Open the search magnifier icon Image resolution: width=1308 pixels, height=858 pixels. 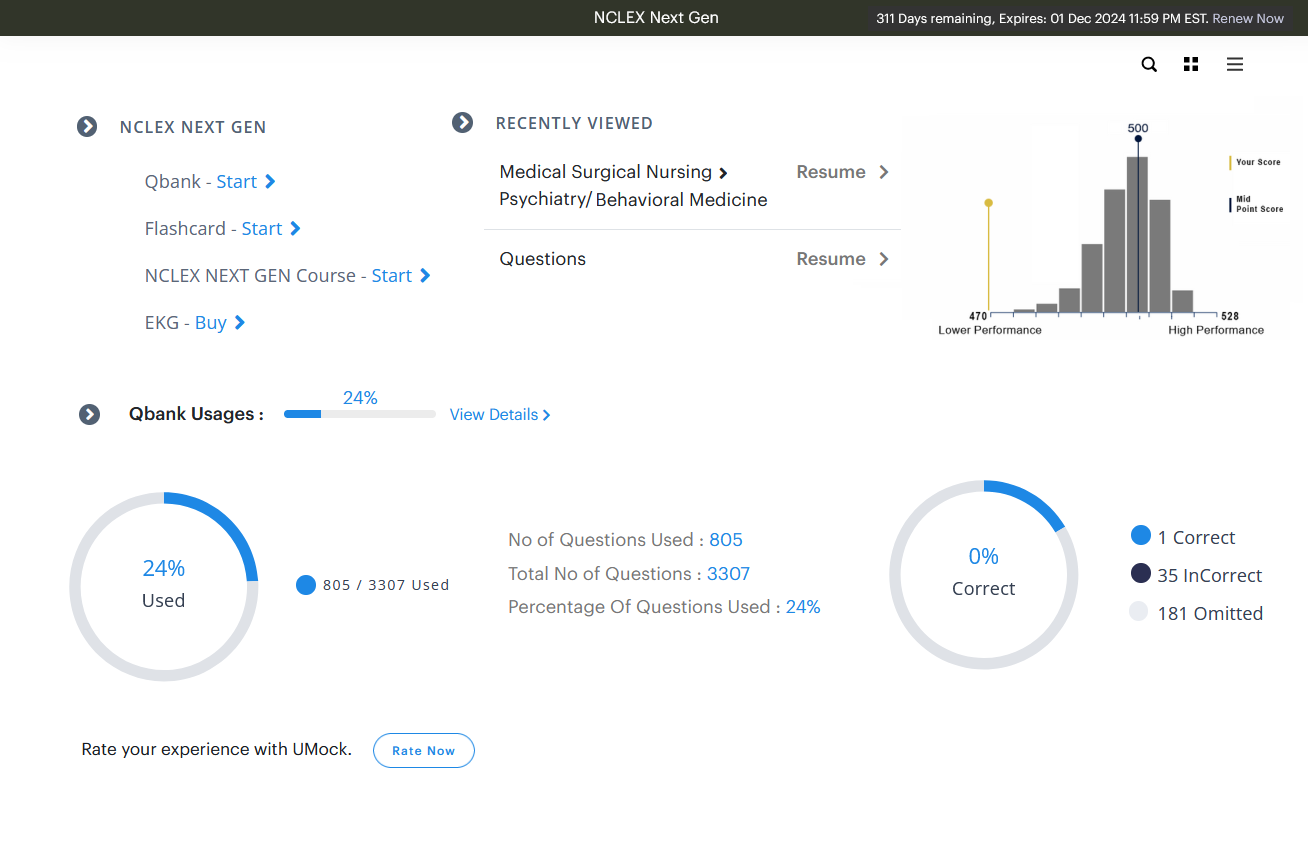1149,64
